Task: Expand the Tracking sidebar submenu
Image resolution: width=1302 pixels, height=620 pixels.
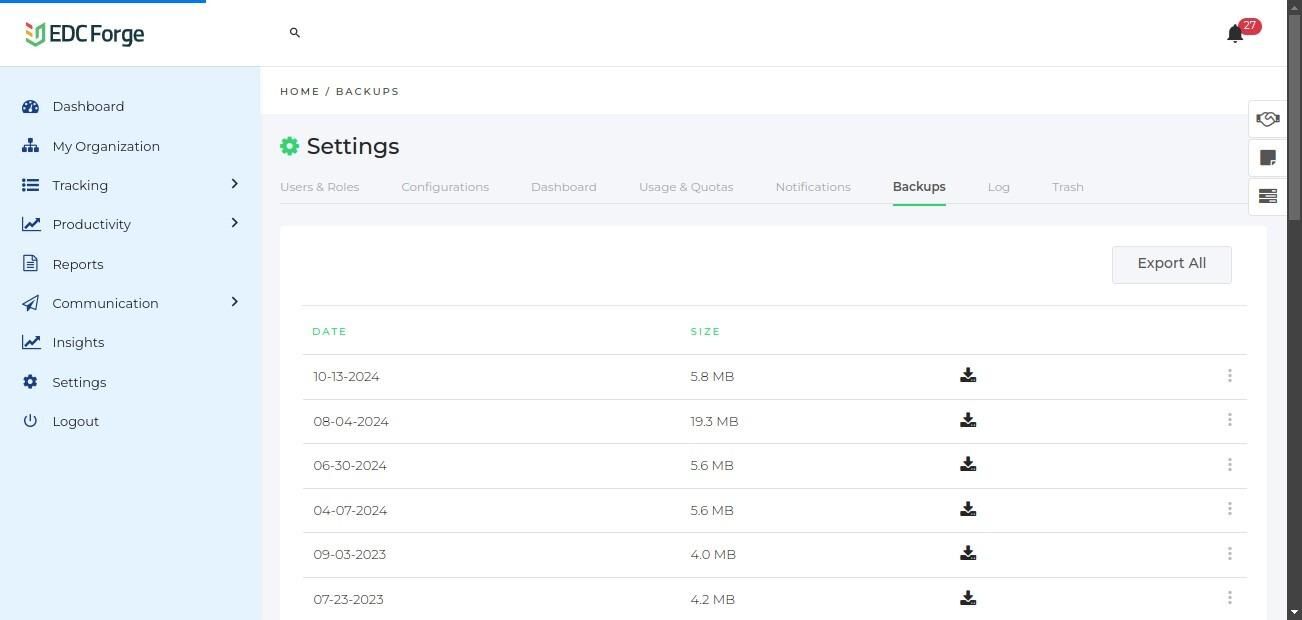Action: (x=234, y=184)
